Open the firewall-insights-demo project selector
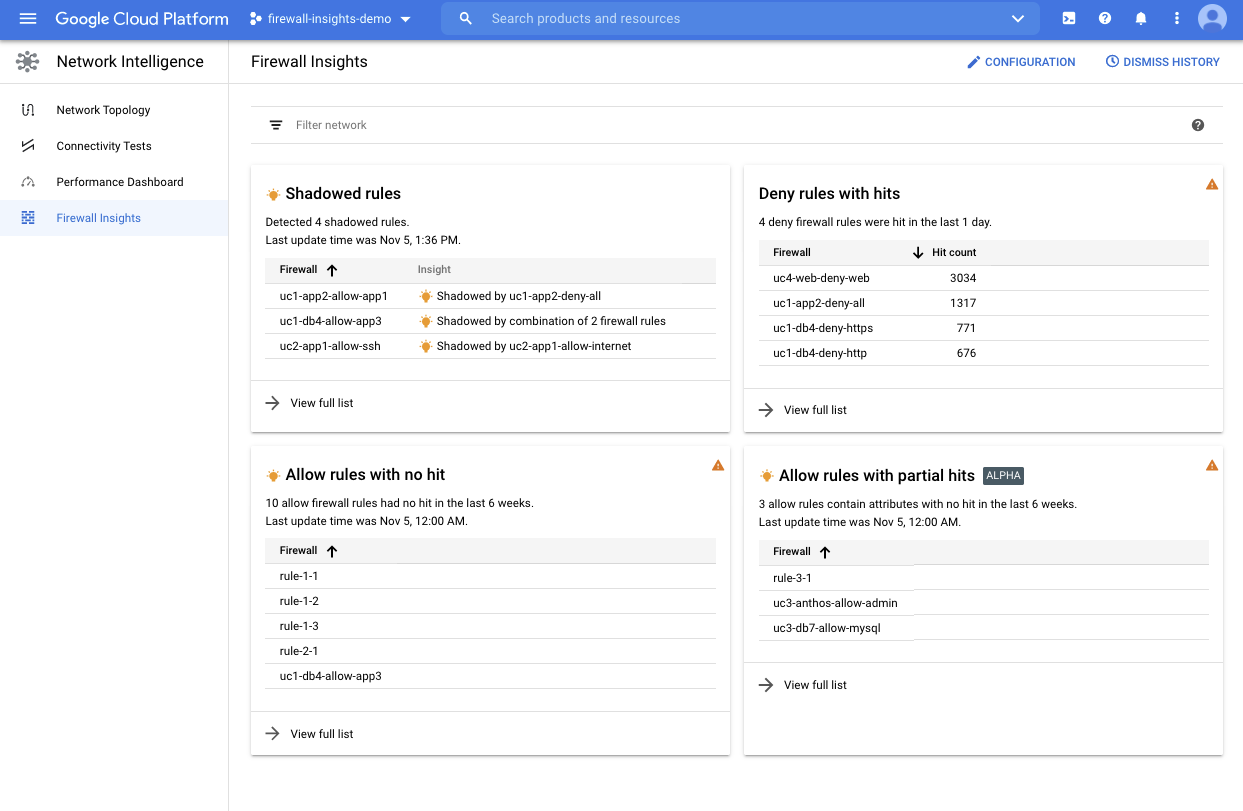This screenshot has width=1243, height=811. click(330, 19)
